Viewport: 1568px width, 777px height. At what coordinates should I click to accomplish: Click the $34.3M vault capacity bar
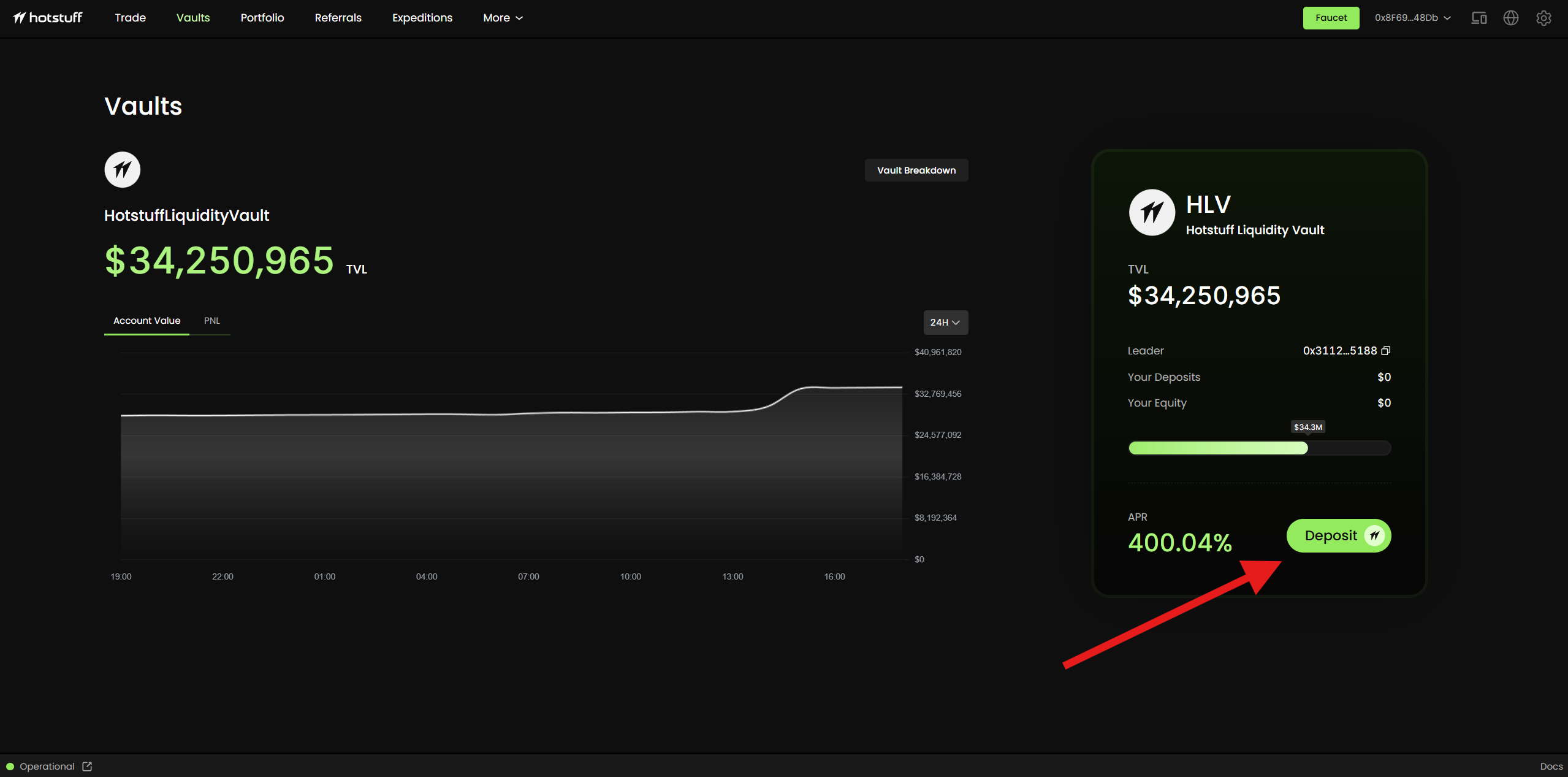pyautogui.click(x=1259, y=448)
